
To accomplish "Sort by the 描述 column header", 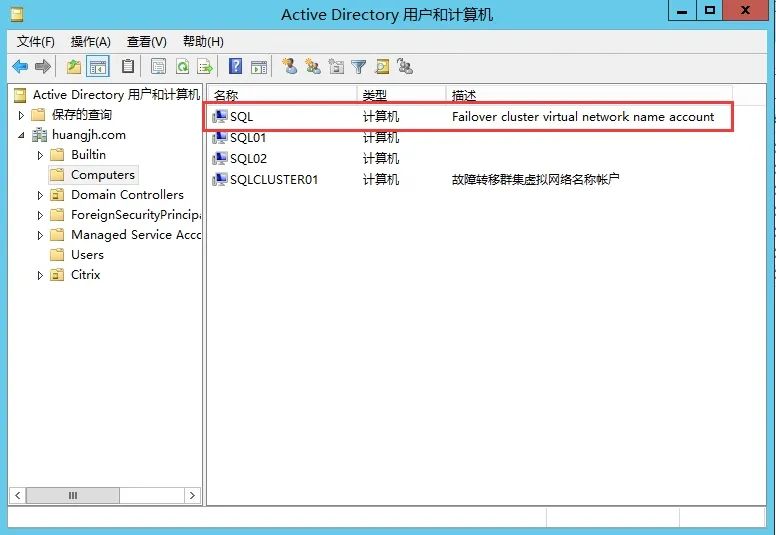I will [x=589, y=95].
